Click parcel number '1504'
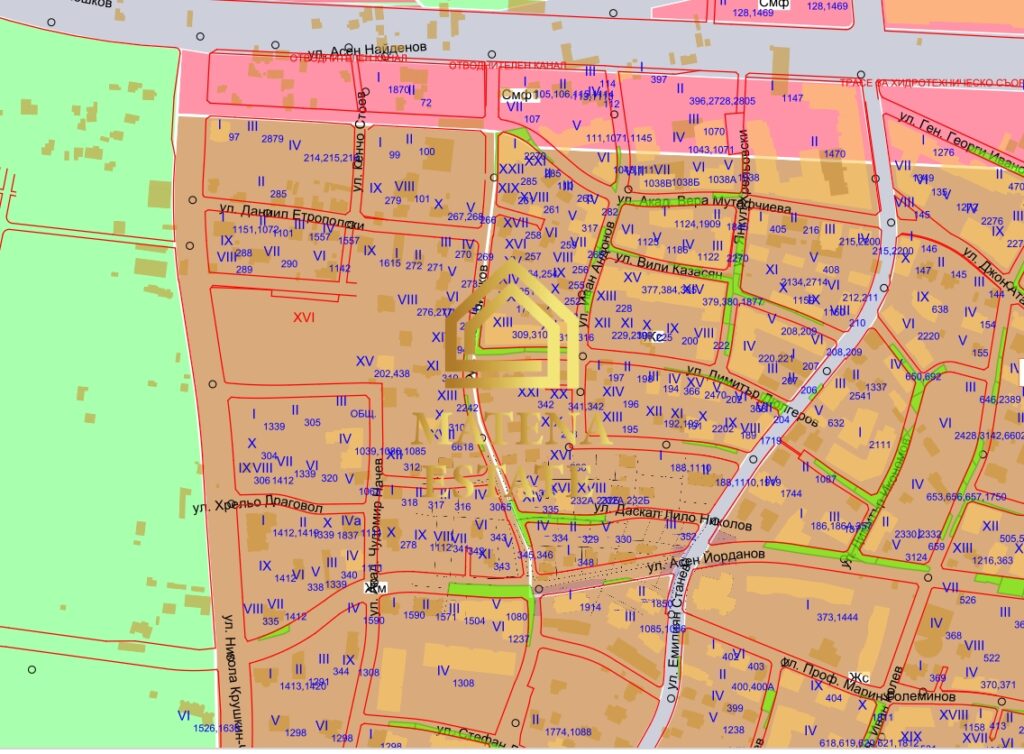The image size is (1024, 754). pyautogui.click(x=475, y=621)
